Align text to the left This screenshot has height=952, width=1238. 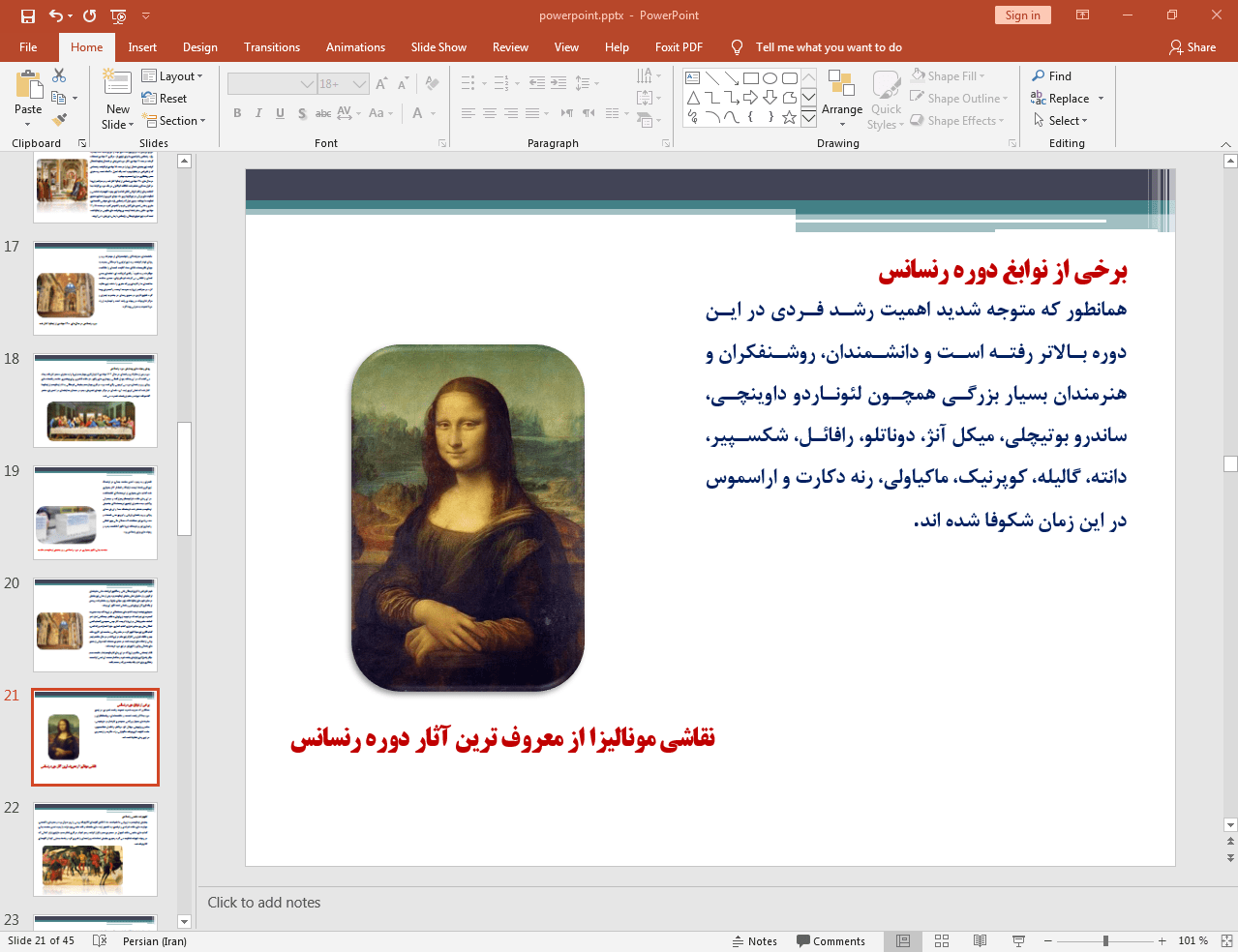(468, 113)
